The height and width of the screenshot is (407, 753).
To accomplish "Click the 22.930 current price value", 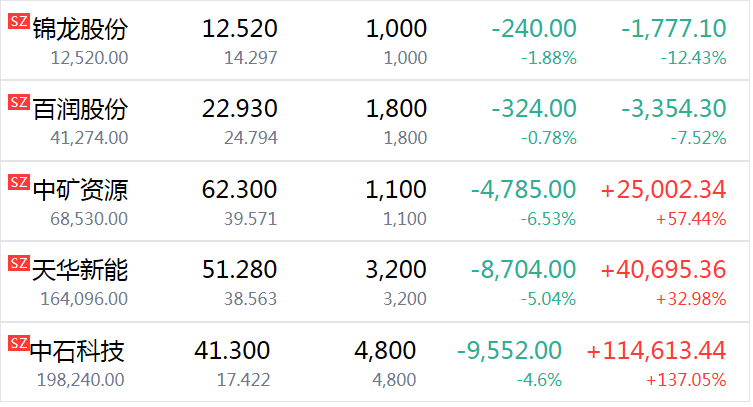I will [239, 109].
